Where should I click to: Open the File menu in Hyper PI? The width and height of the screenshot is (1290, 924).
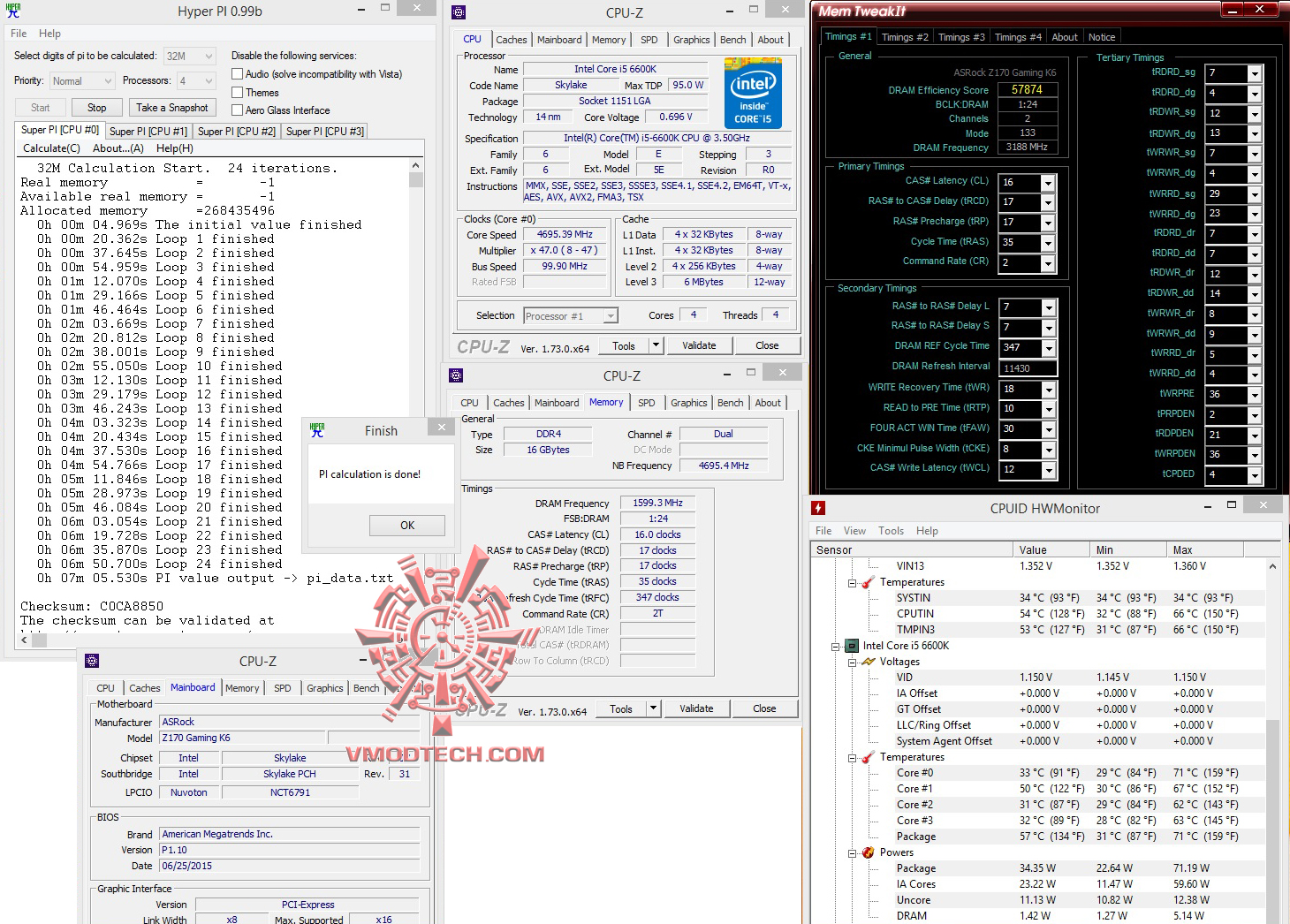click(19, 34)
